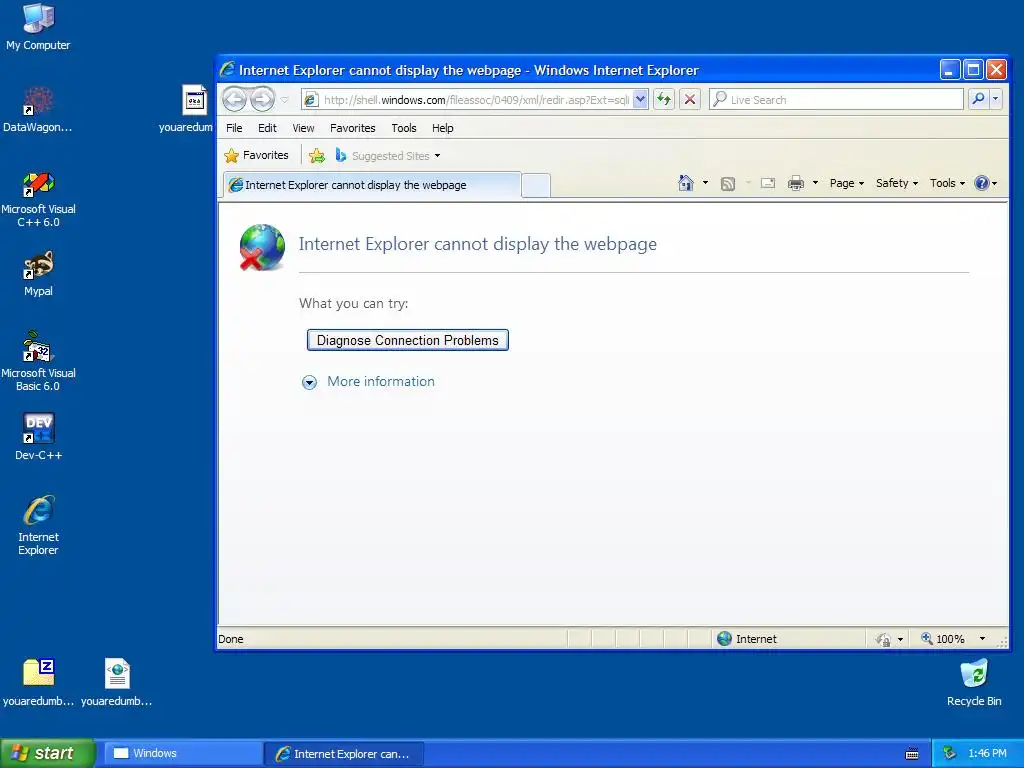This screenshot has height=768, width=1024.
Task: Click Internet Explorer taskbar button
Action: 344,754
